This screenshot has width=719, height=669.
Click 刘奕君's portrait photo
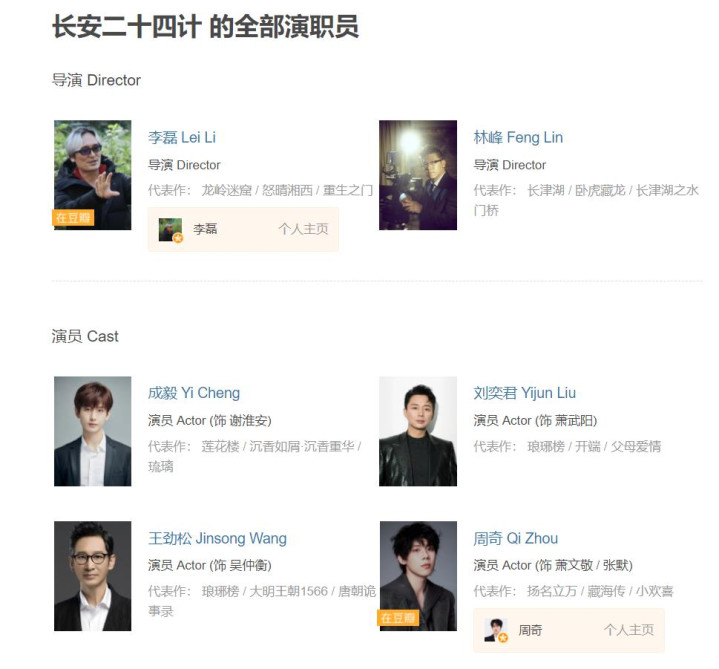point(418,431)
